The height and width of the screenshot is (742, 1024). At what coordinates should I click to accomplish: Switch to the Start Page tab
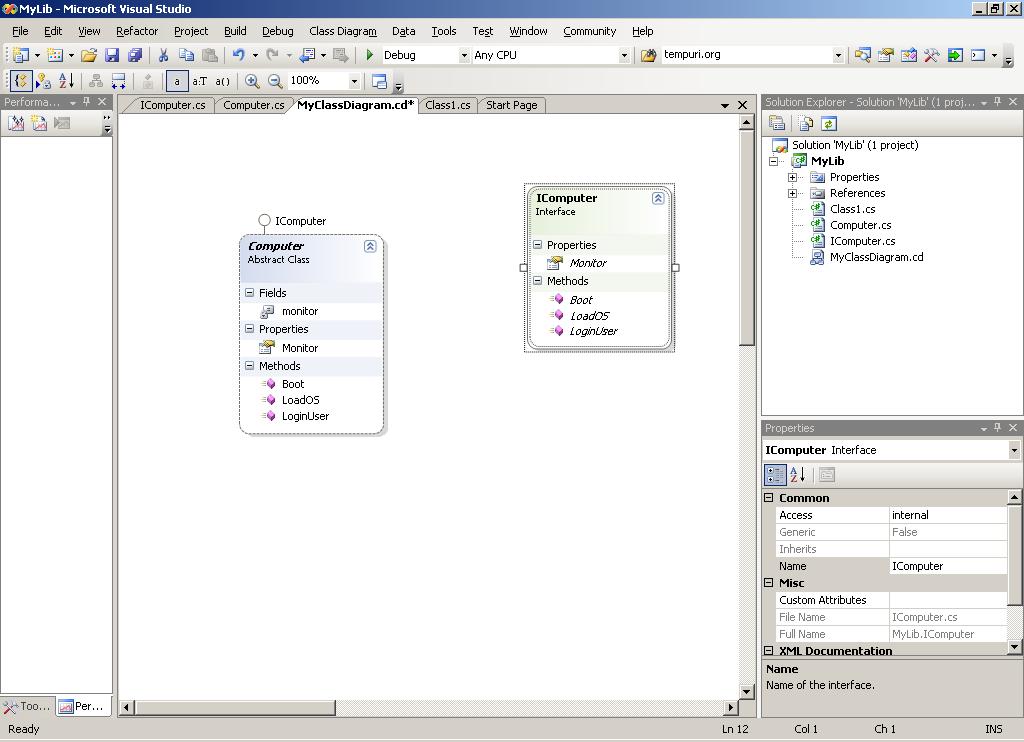511,105
